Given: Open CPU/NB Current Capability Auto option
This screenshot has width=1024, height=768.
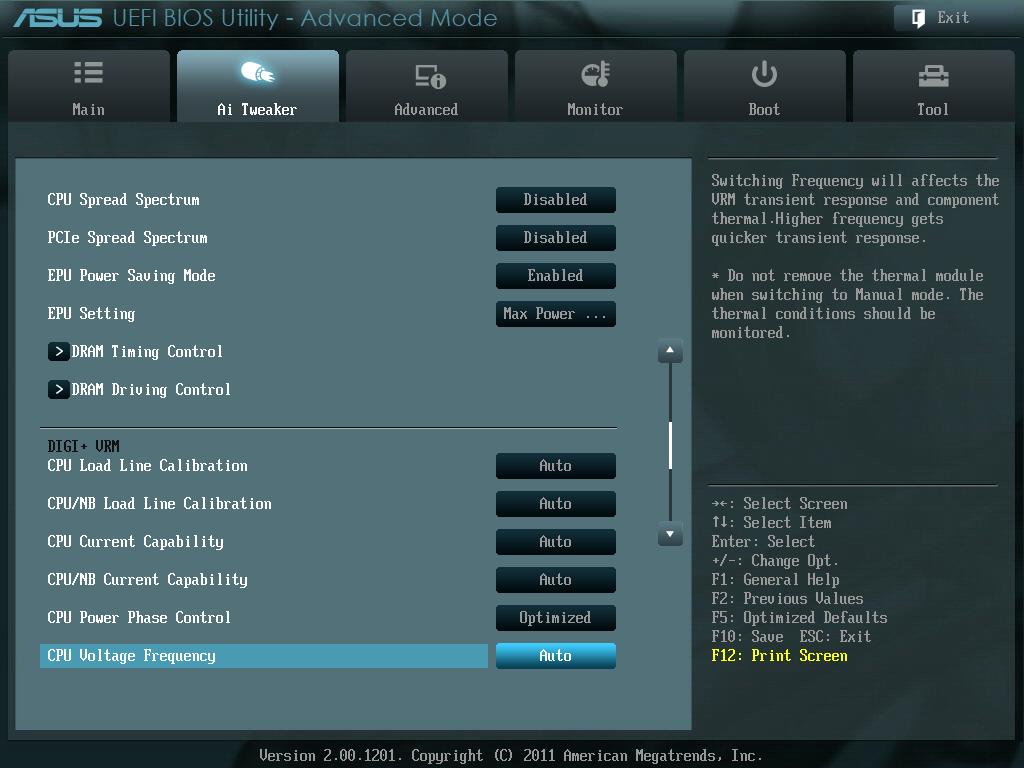Looking at the screenshot, I should [555, 579].
